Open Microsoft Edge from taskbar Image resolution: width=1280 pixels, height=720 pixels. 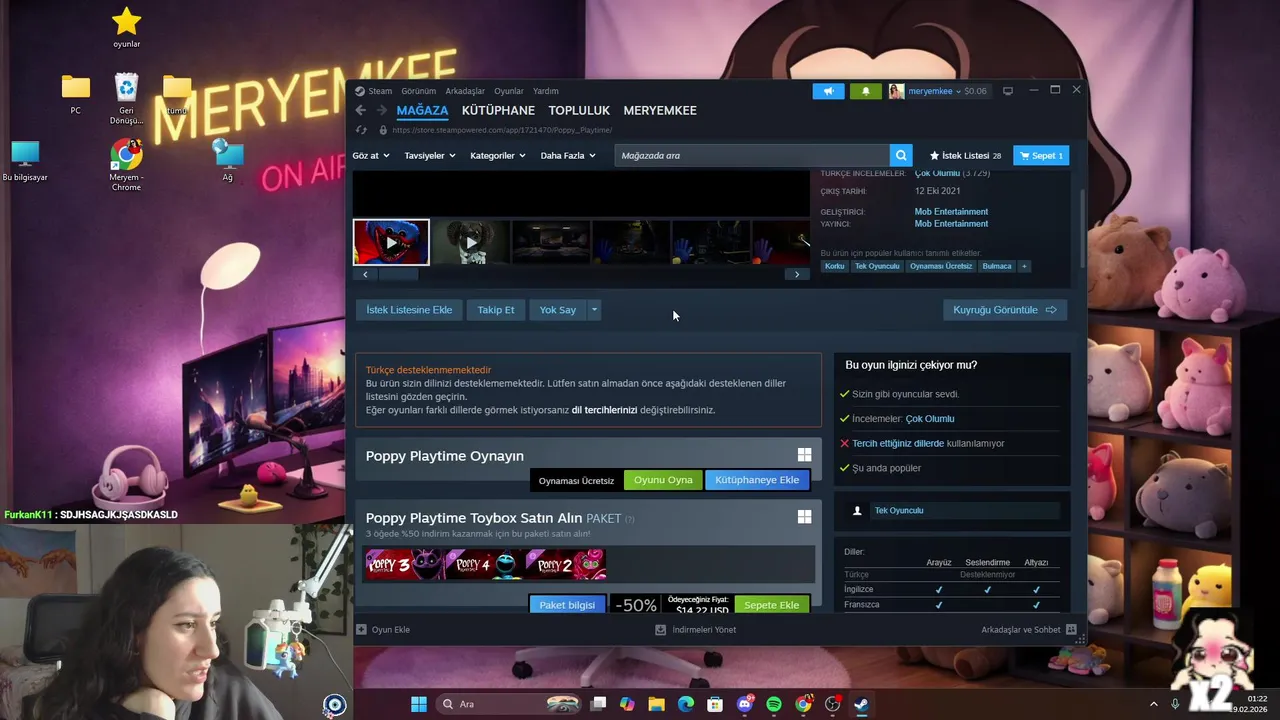point(685,704)
